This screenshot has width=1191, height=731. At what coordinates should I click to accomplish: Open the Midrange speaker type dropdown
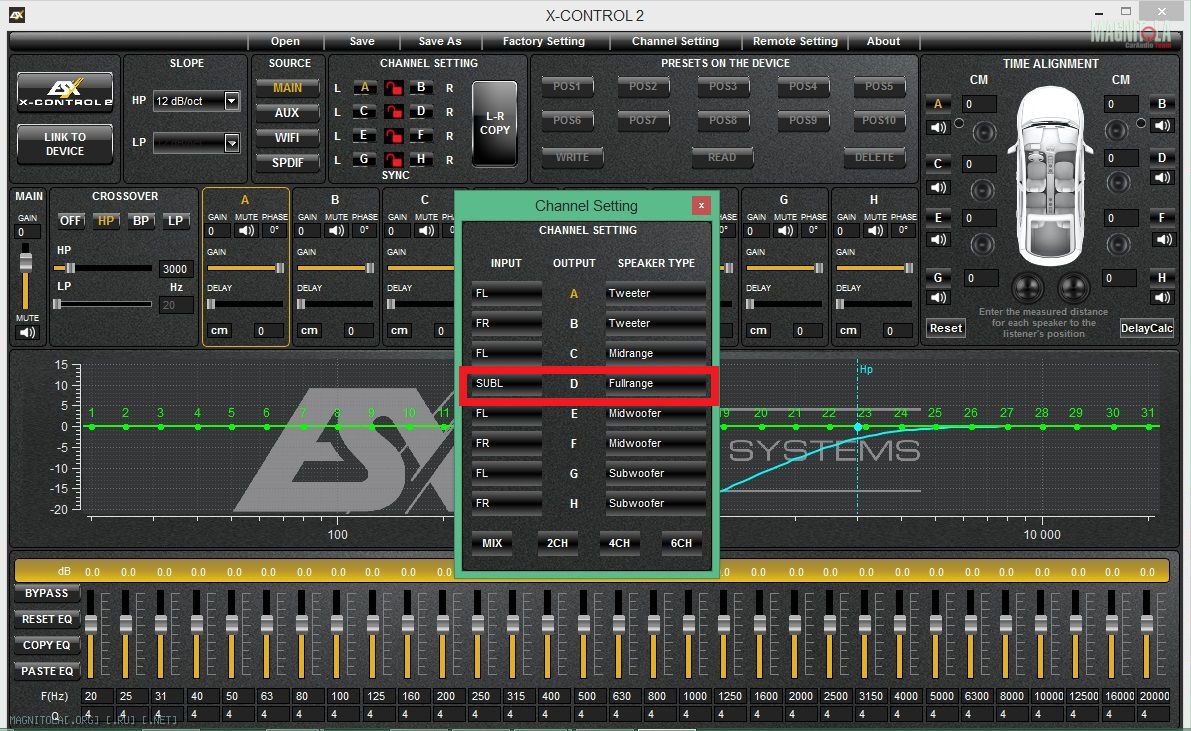[x=656, y=353]
